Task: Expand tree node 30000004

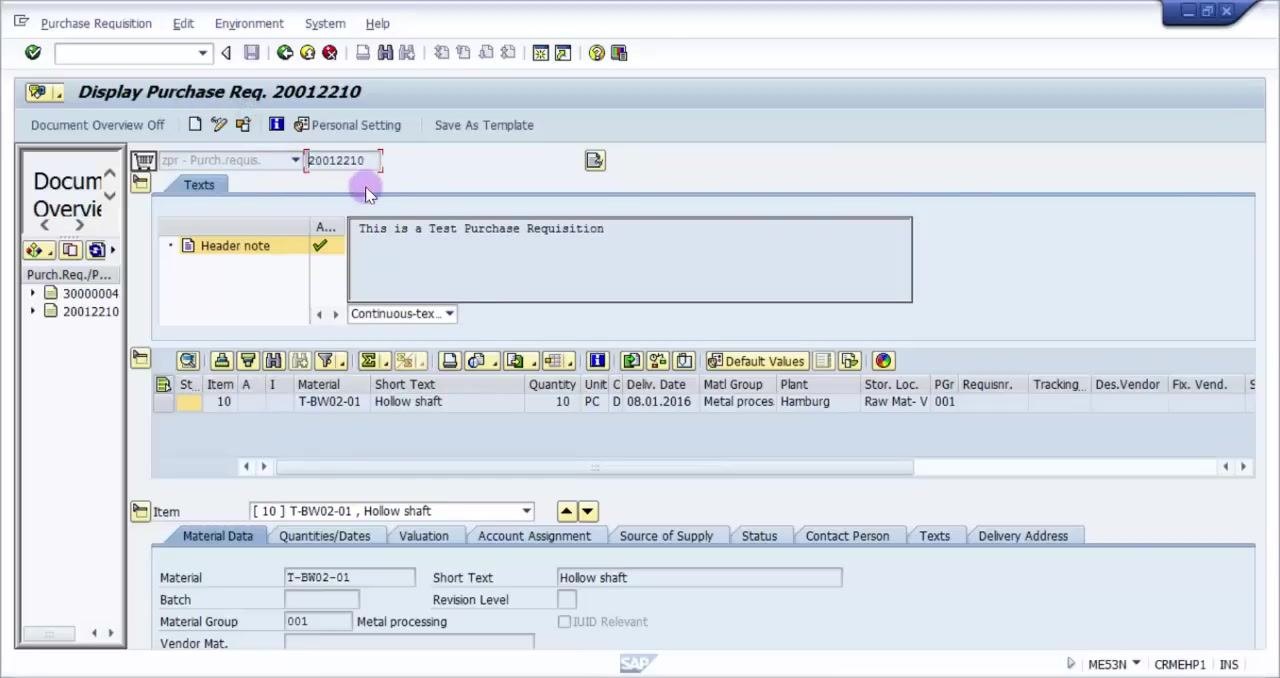Action: click(33, 294)
